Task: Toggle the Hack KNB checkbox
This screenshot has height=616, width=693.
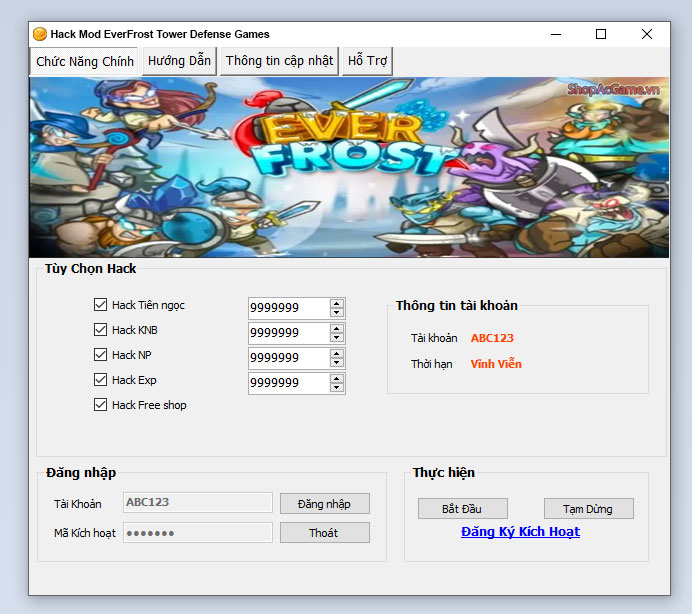Action: pos(100,330)
